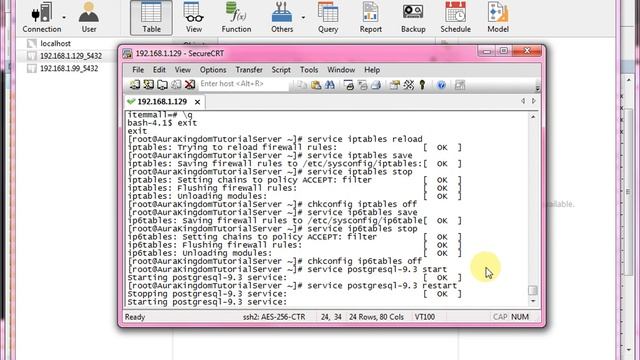Click the Copy icon in SecureCRT toolbar
Viewport: 640px width, 360px height.
[x=302, y=85]
